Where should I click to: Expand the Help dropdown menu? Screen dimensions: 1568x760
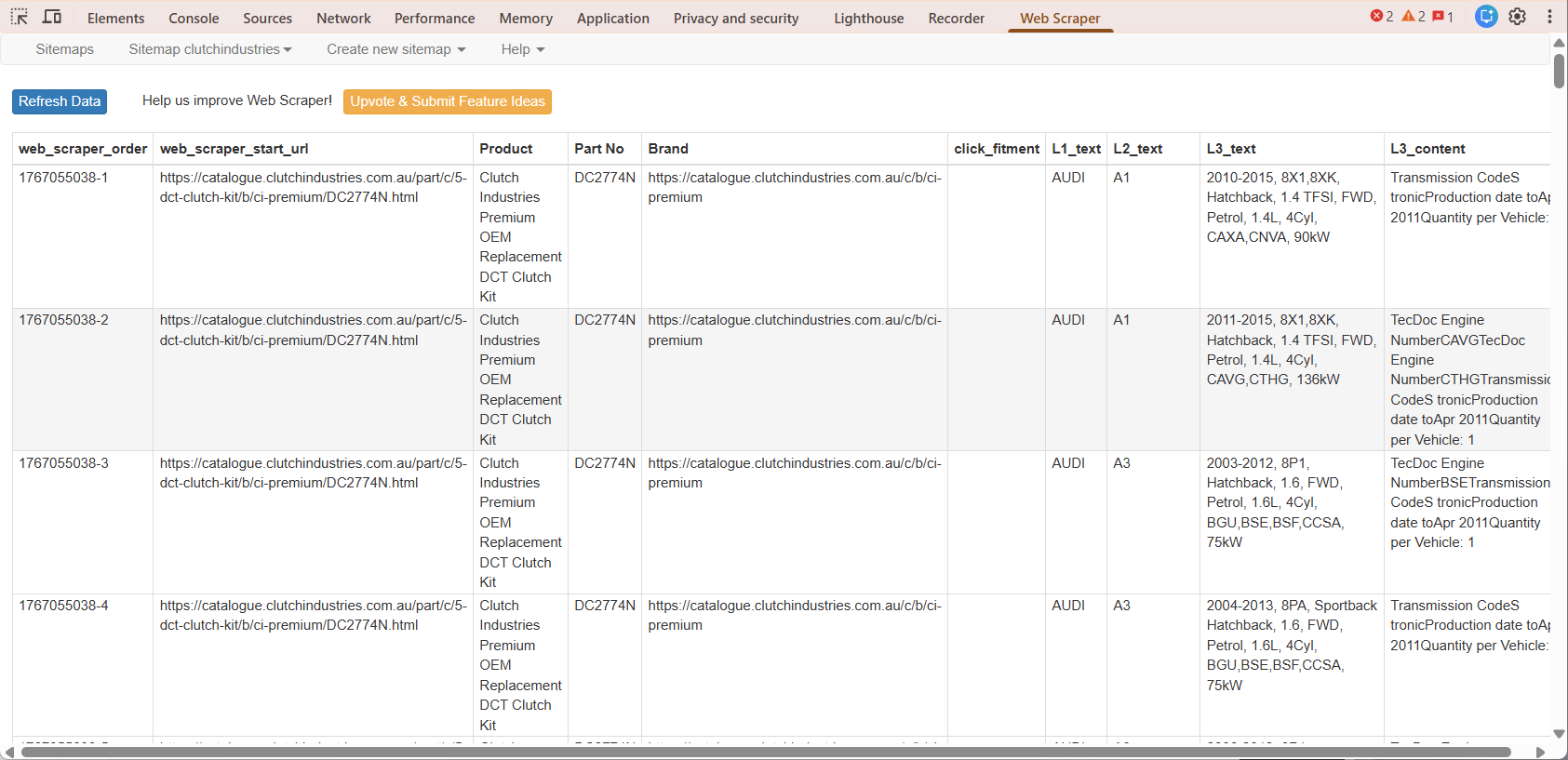point(522,49)
